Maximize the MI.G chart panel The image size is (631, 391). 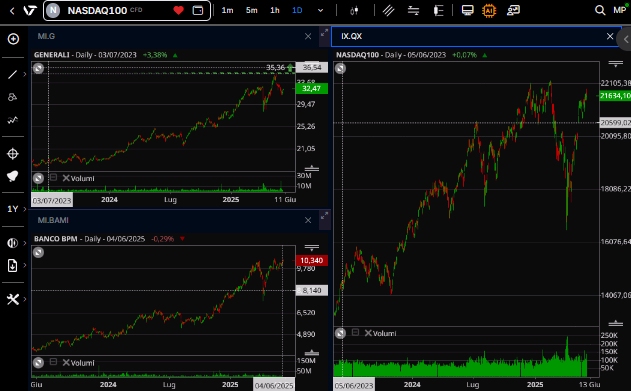click(x=324, y=33)
